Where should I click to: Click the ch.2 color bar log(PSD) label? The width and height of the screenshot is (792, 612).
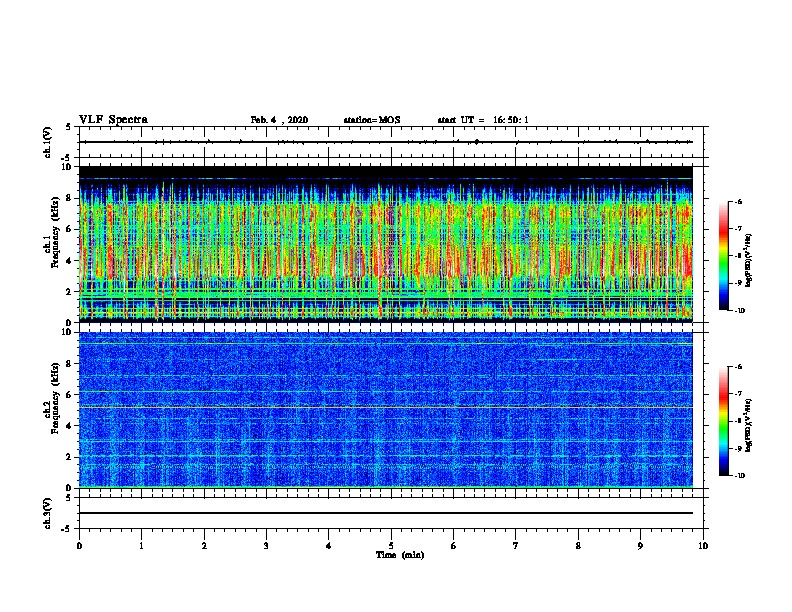749,425
